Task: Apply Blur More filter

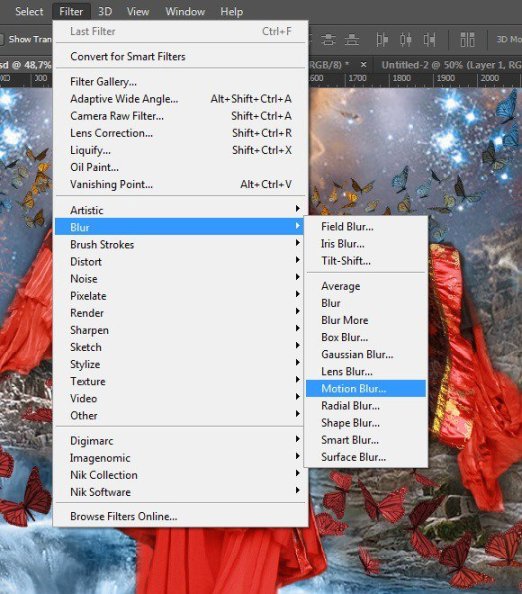Action: click(366, 320)
